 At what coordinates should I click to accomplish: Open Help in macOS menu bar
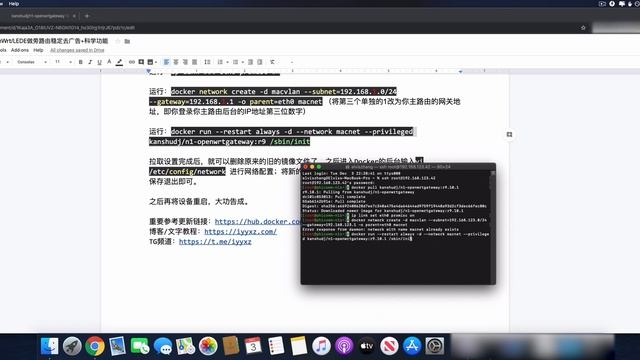tap(14, 4)
